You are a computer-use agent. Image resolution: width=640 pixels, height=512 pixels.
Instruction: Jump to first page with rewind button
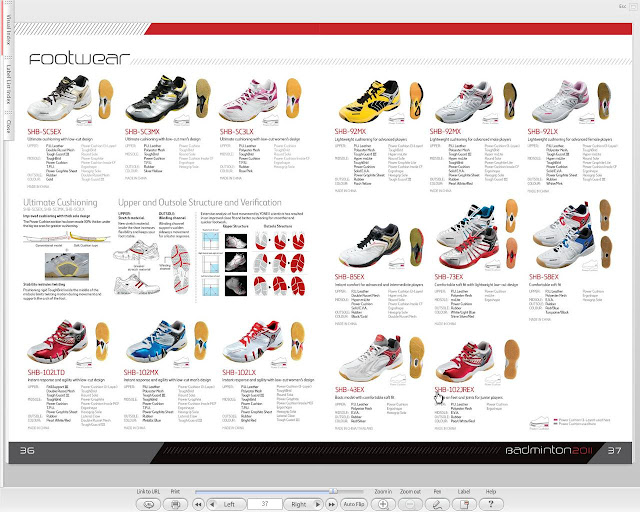[198, 504]
